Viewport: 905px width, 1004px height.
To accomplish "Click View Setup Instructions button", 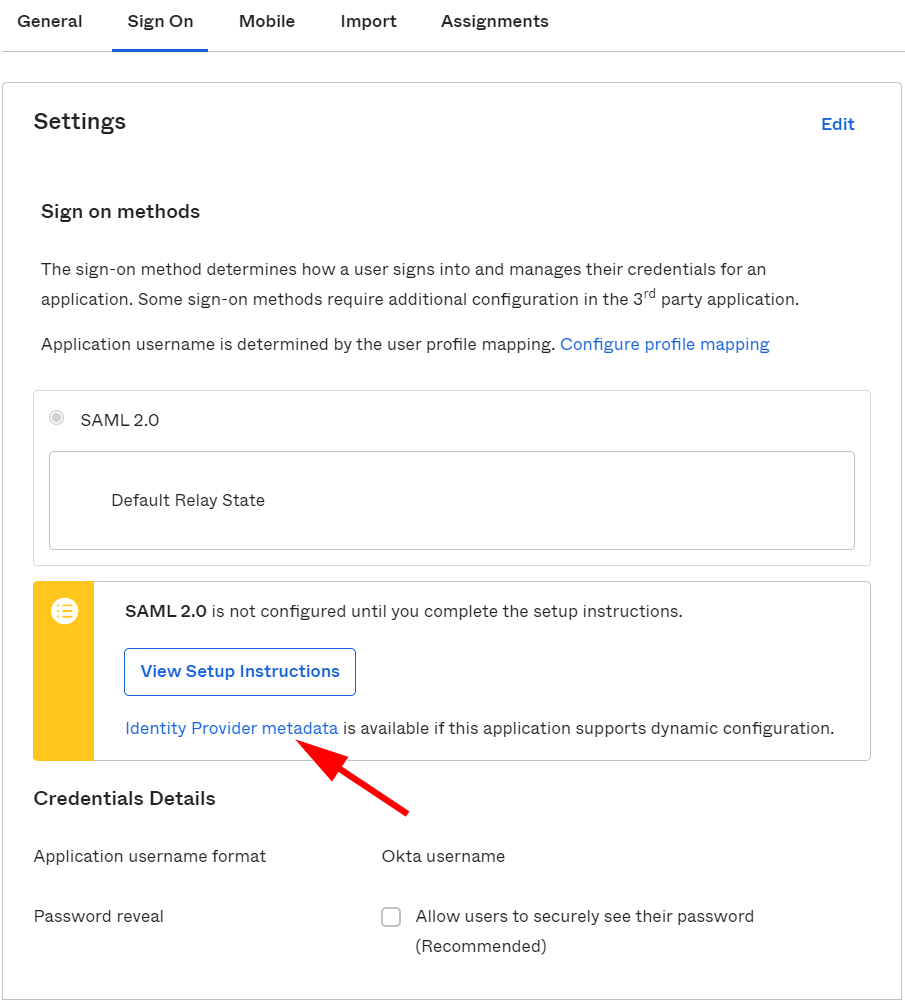I will point(240,672).
